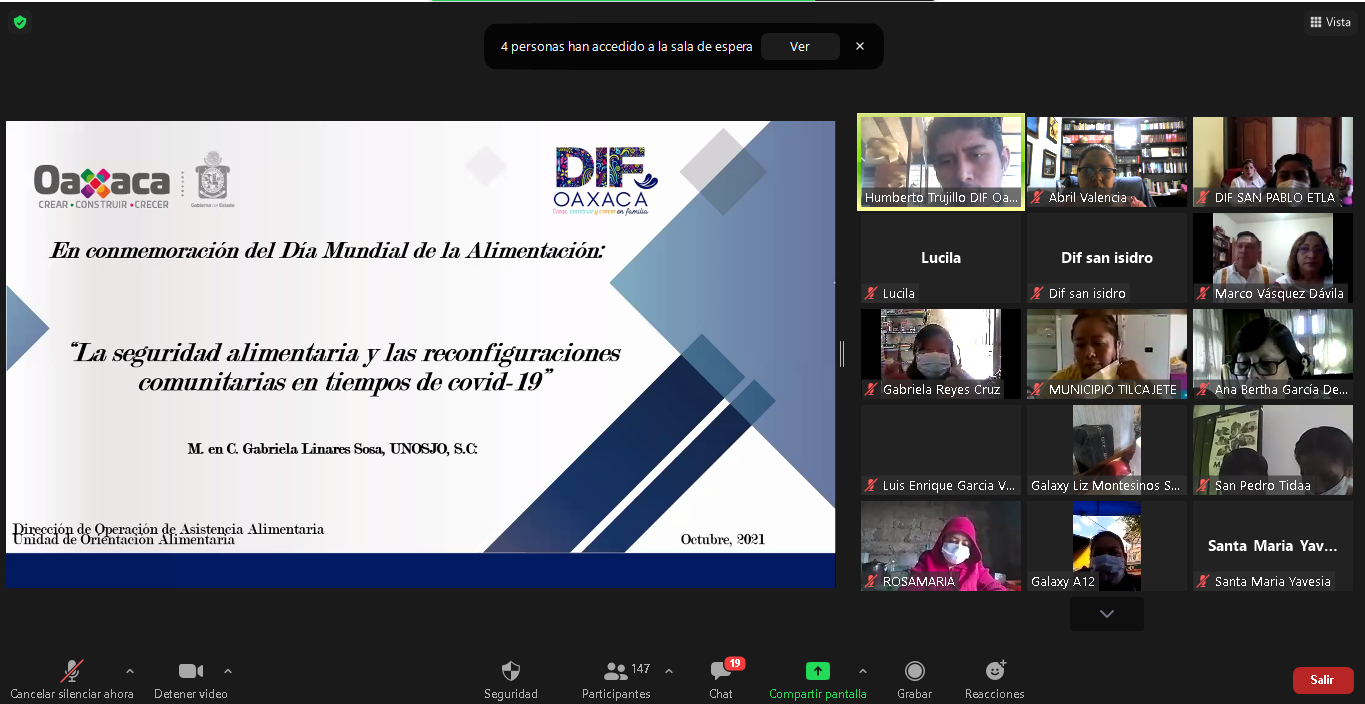Open the Security shield icon
This screenshot has width=1365, height=704.
(510, 671)
